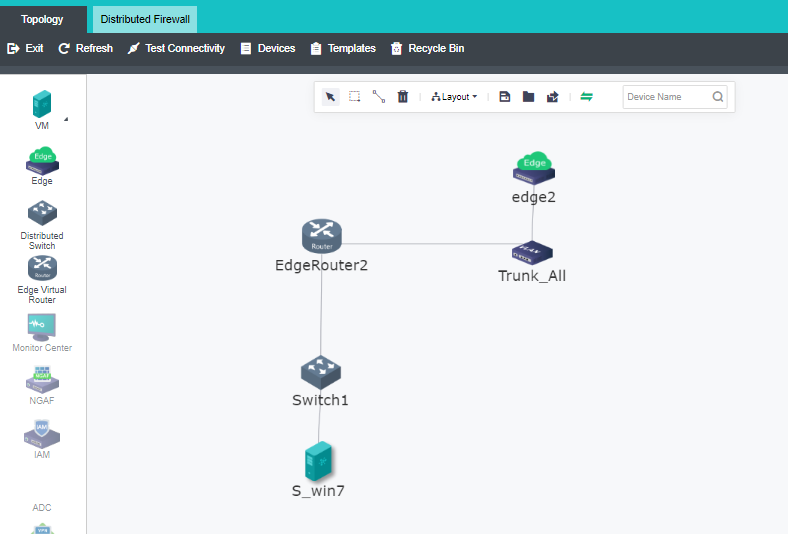Viewport: 788px width, 534px height.
Task: Click the Refresh button
Action: (x=85, y=48)
